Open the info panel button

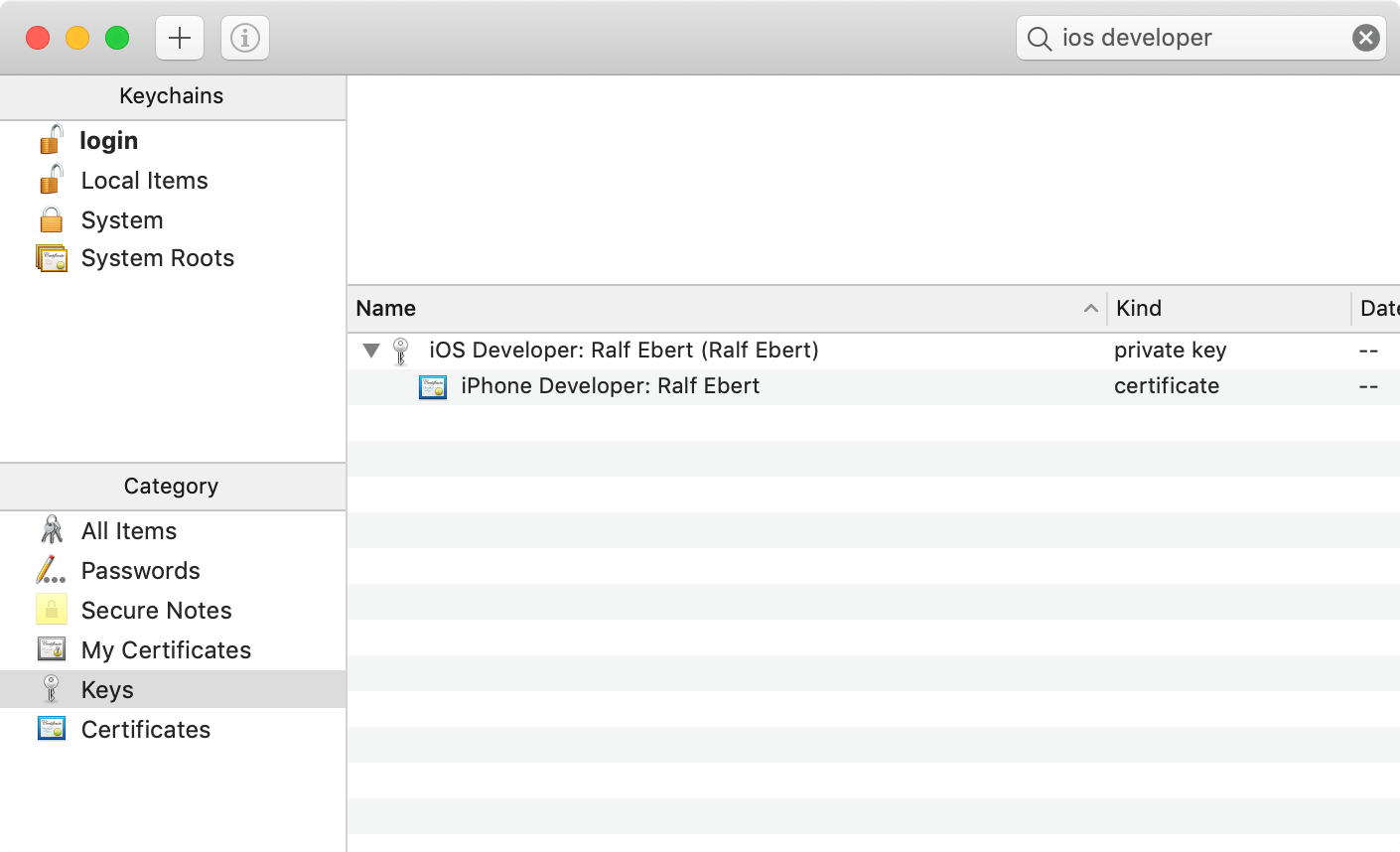[x=244, y=38]
